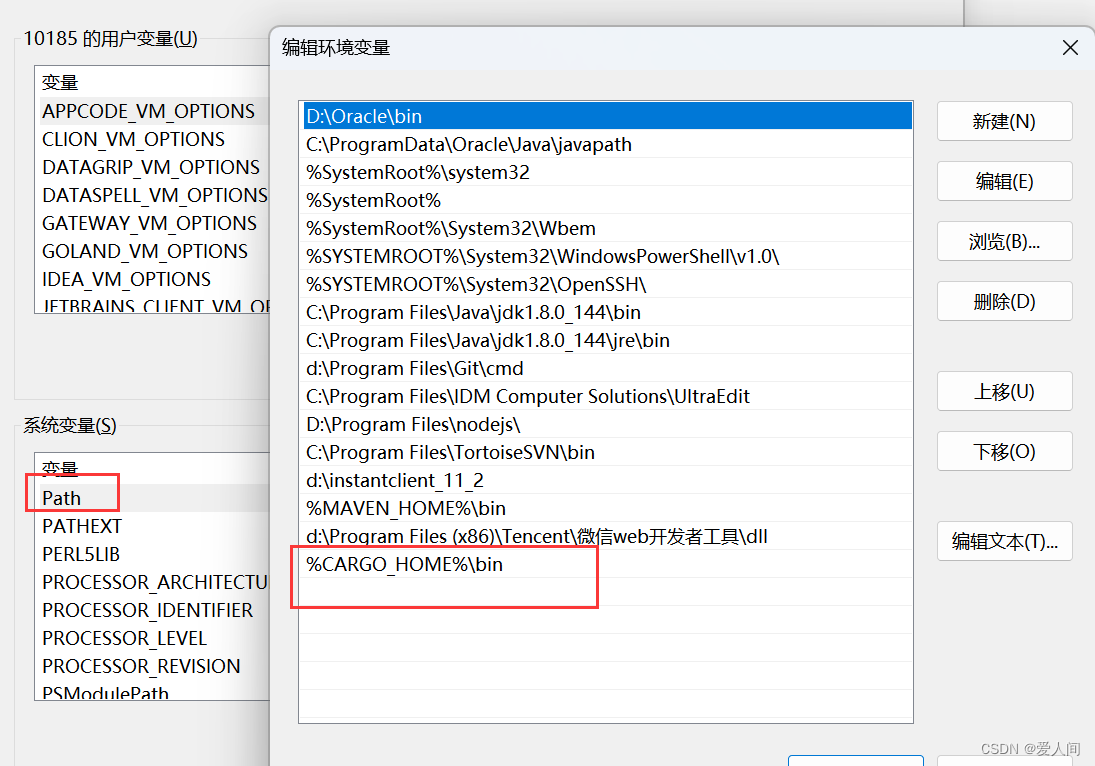The height and width of the screenshot is (766, 1095).
Task: Select Path in system variables list
Action: click(154, 498)
